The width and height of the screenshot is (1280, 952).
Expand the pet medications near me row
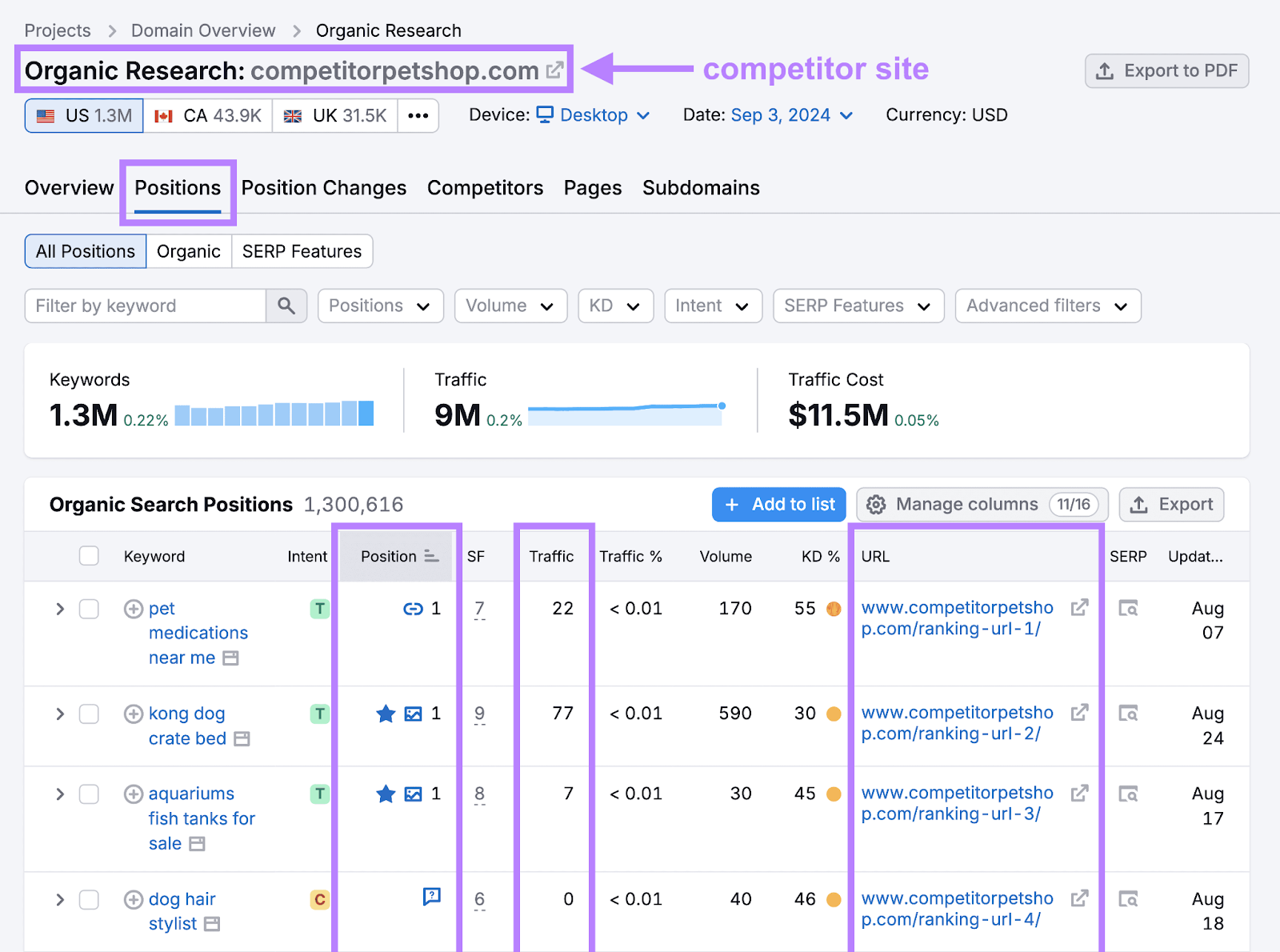point(59,608)
